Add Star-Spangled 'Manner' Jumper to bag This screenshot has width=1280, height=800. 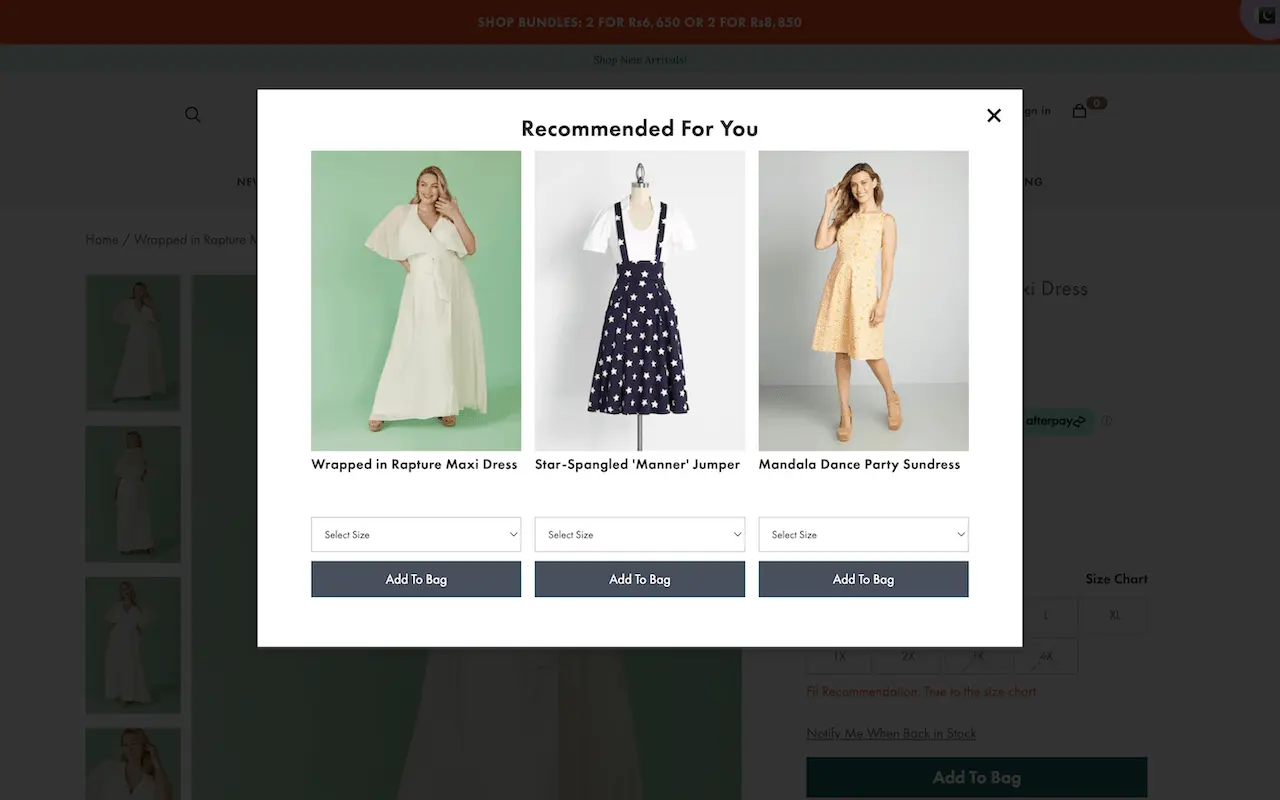639,578
